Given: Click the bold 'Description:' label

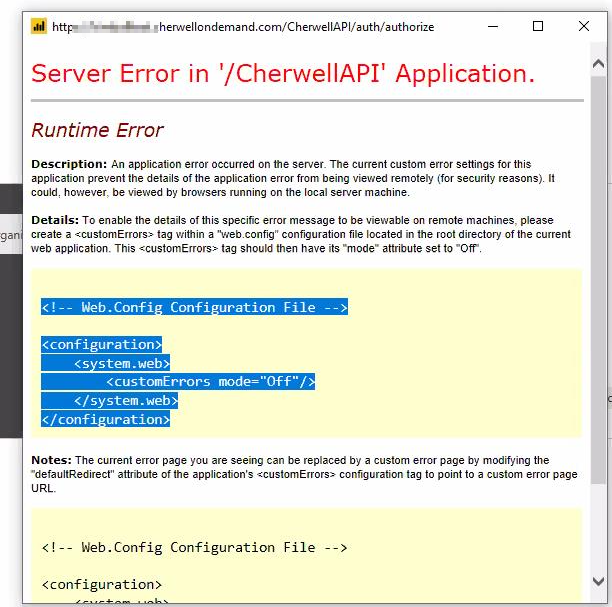Looking at the screenshot, I should [x=68, y=163].
